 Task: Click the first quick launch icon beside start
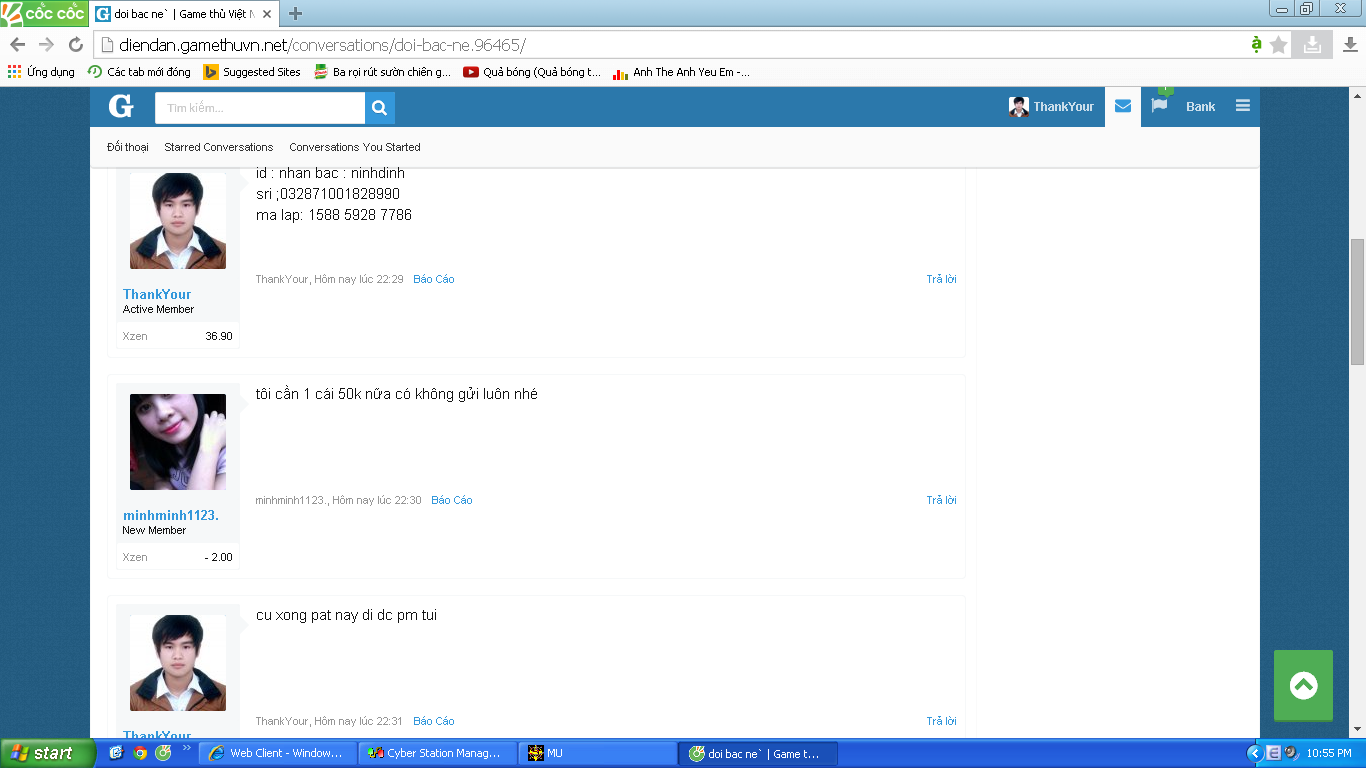click(116, 753)
